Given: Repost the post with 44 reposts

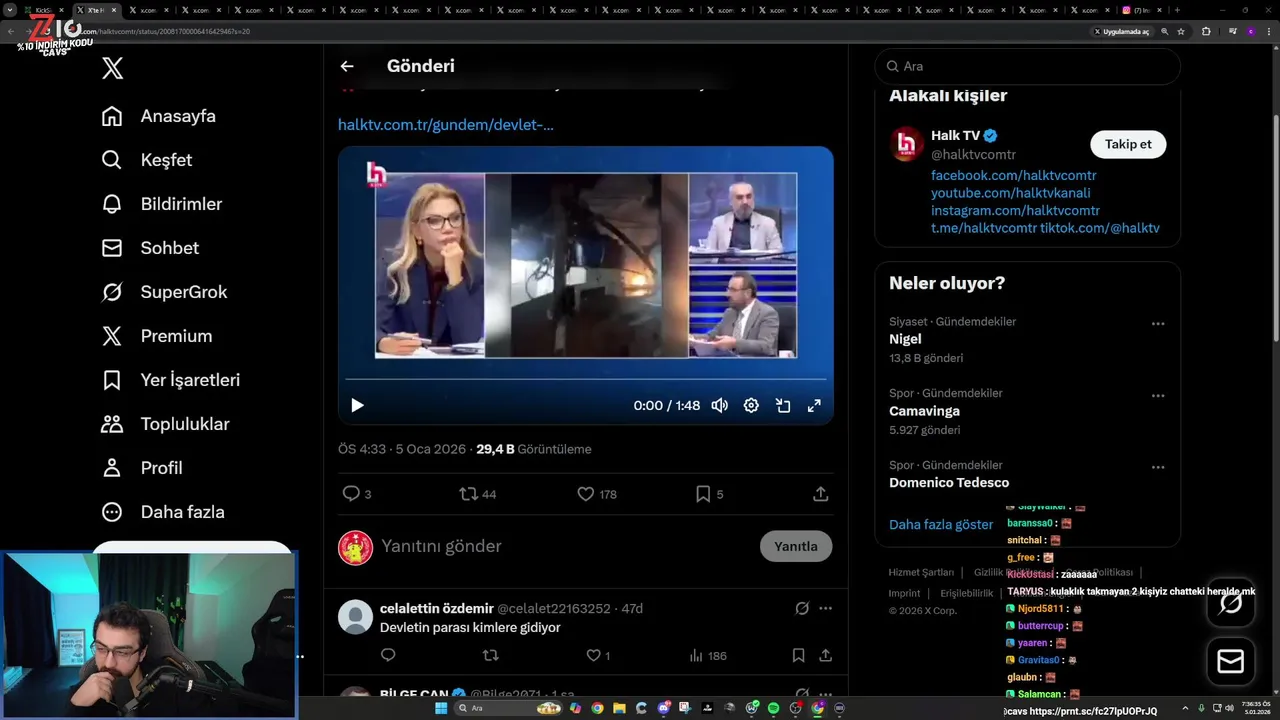Looking at the screenshot, I should 477,494.
